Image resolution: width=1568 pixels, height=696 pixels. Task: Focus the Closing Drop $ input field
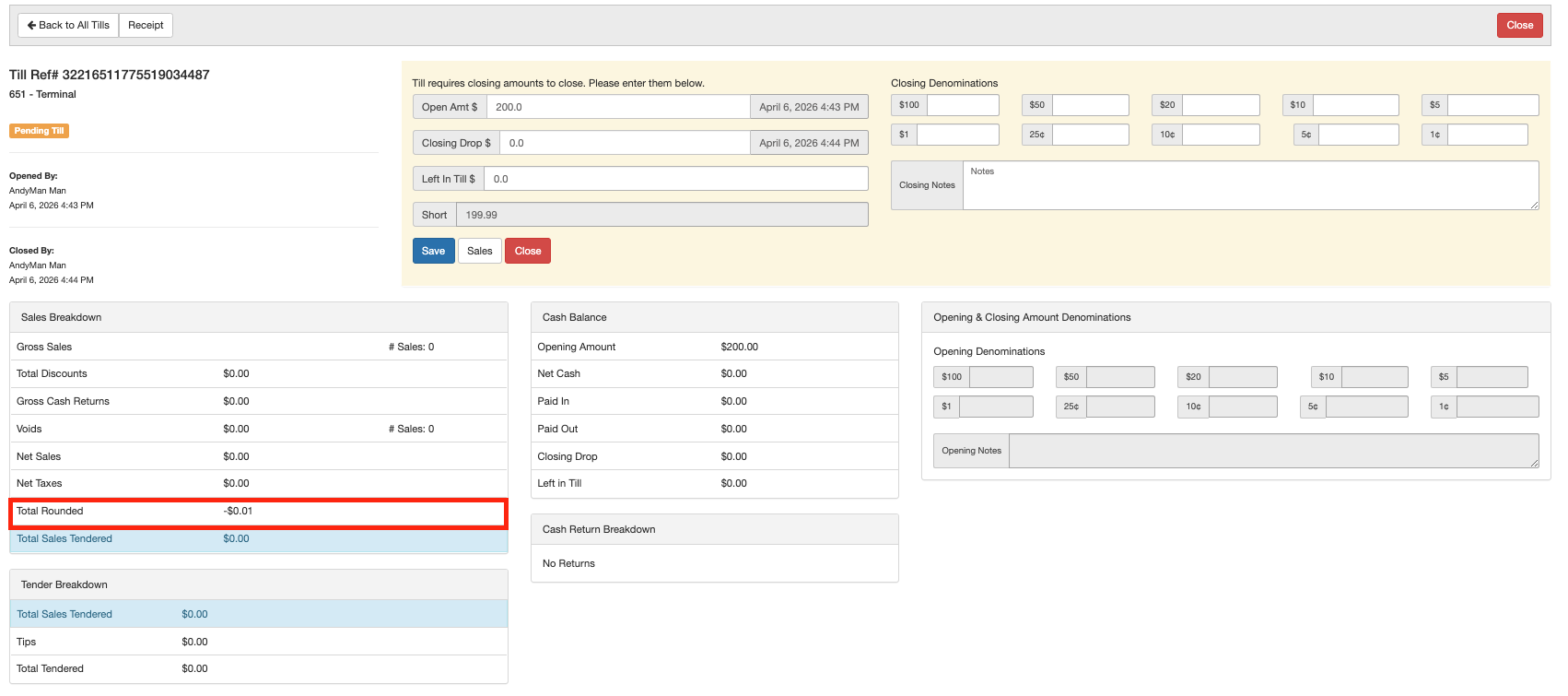coord(624,143)
